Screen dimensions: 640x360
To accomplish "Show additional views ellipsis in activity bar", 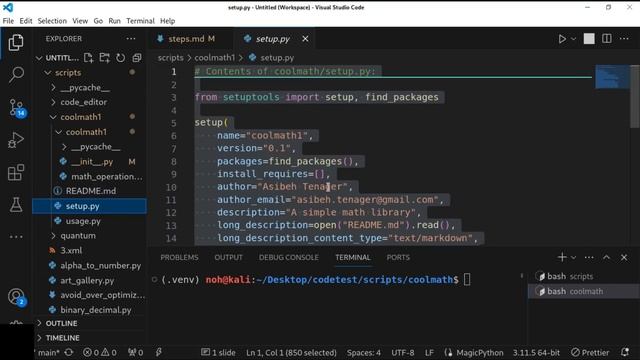I will coord(16,237).
